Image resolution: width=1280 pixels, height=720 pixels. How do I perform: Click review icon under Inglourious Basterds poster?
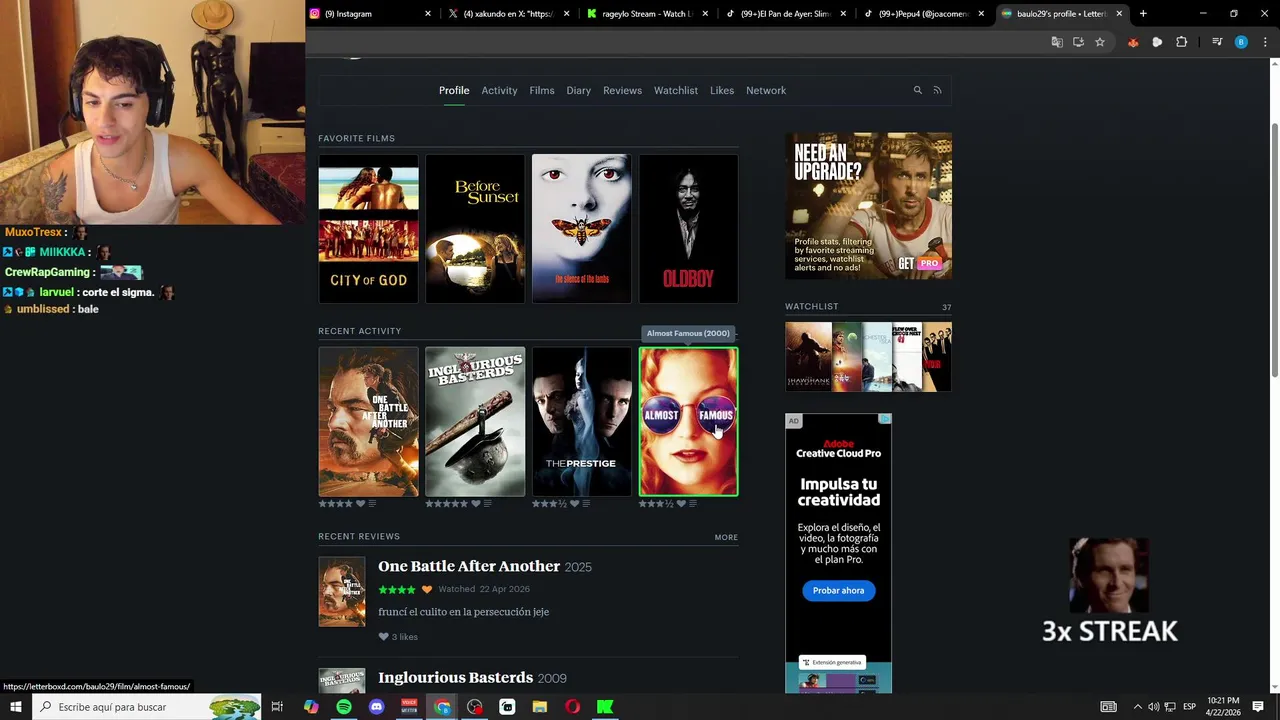tap(488, 504)
